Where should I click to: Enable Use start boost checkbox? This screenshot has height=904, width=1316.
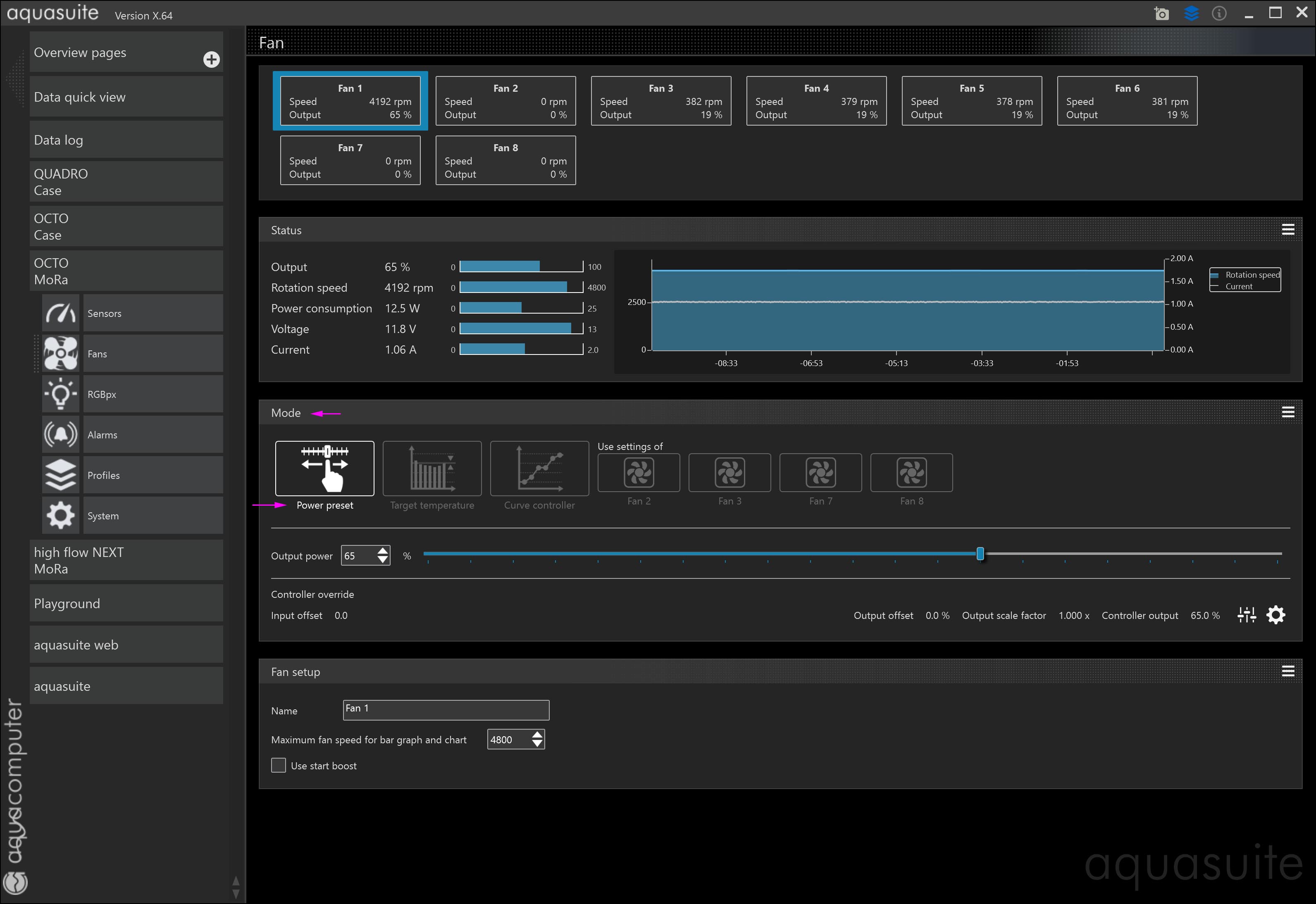(278, 766)
